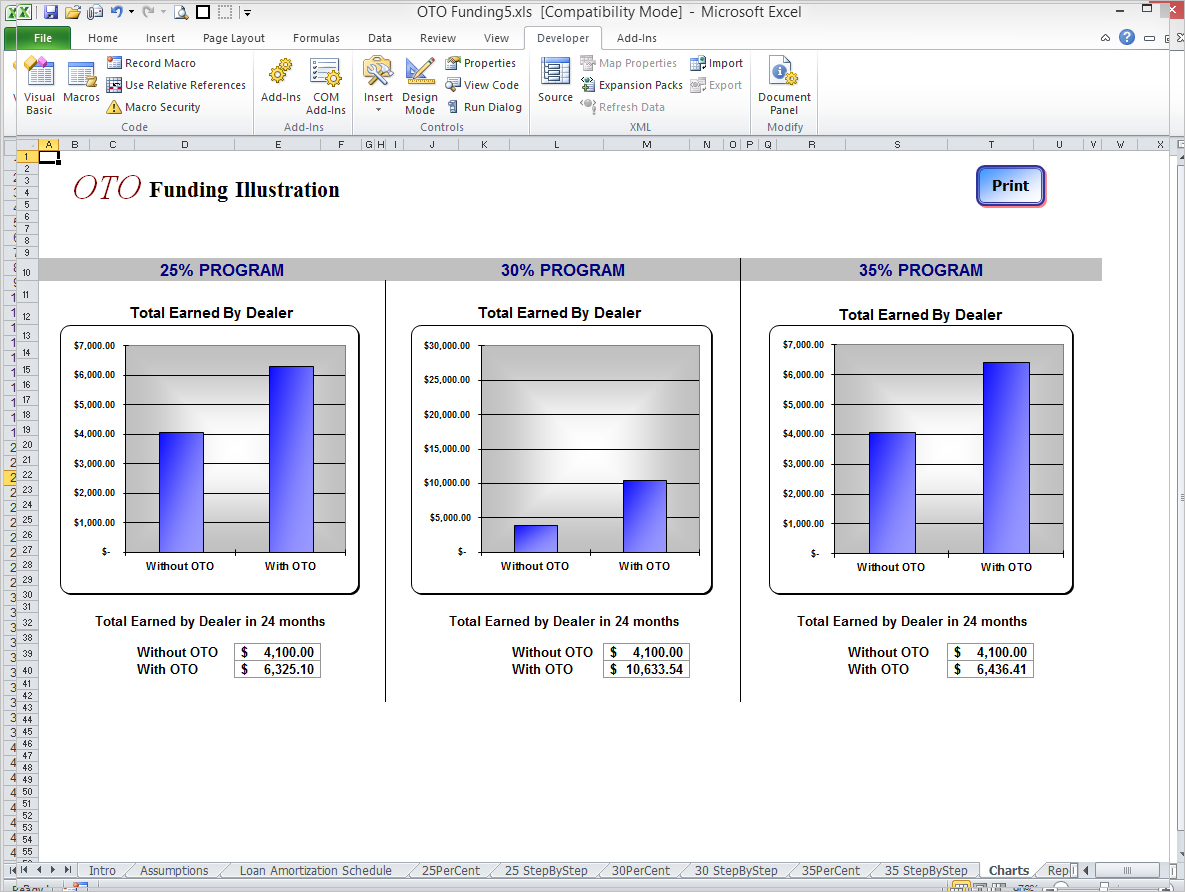
Task: Open control Properties
Action: [x=481, y=63]
